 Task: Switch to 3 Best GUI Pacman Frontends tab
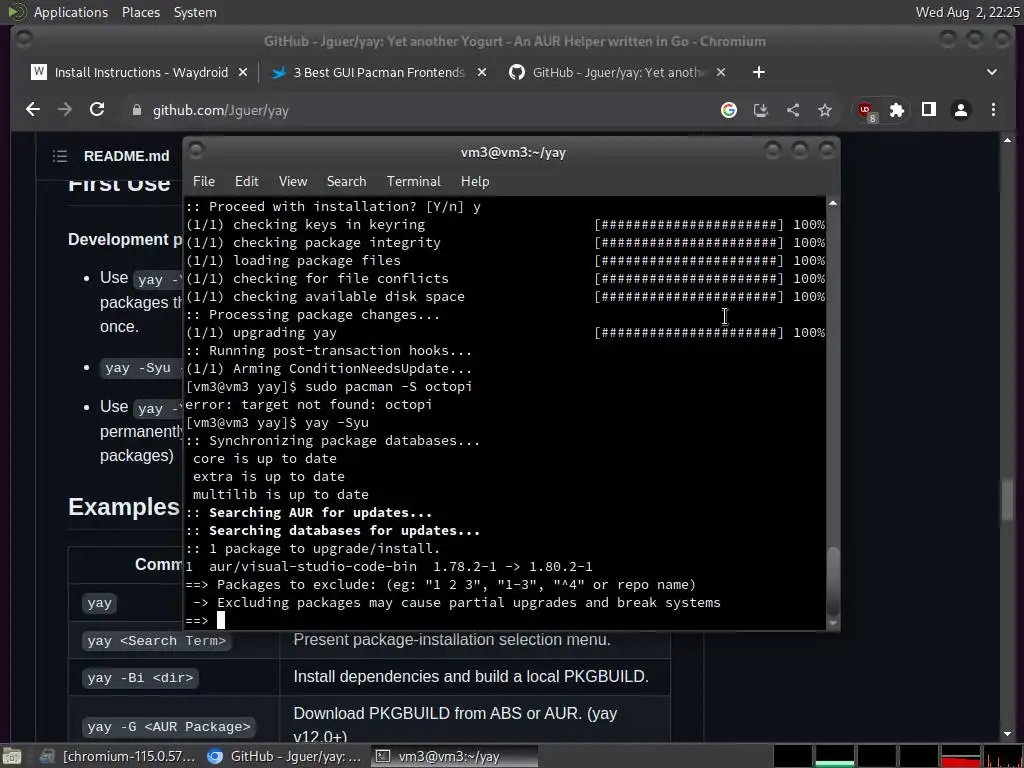click(379, 72)
